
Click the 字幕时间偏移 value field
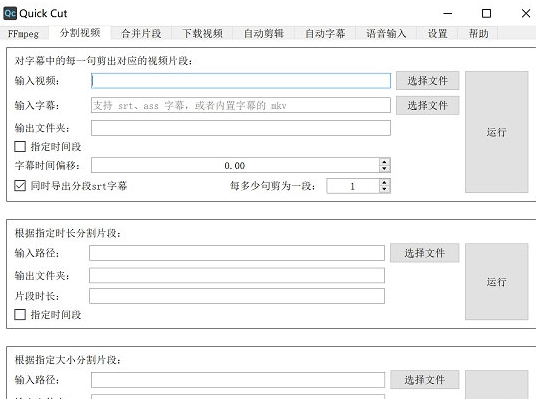tap(235, 165)
